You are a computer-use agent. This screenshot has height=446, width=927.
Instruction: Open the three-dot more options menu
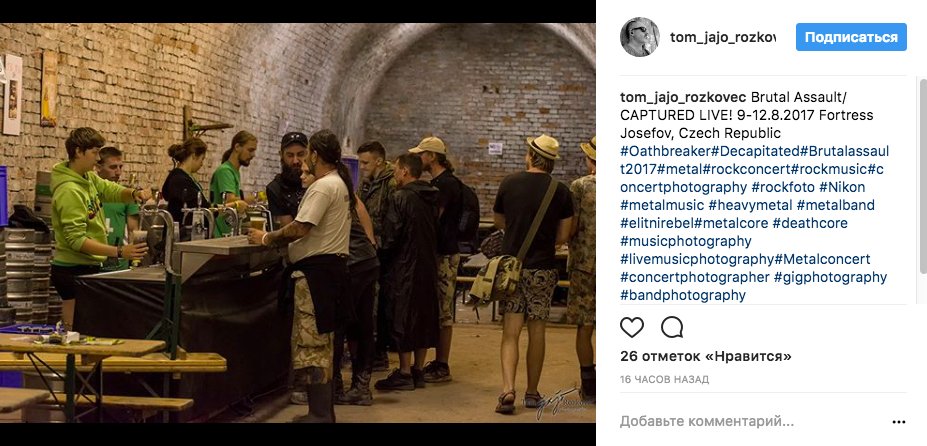point(899,422)
